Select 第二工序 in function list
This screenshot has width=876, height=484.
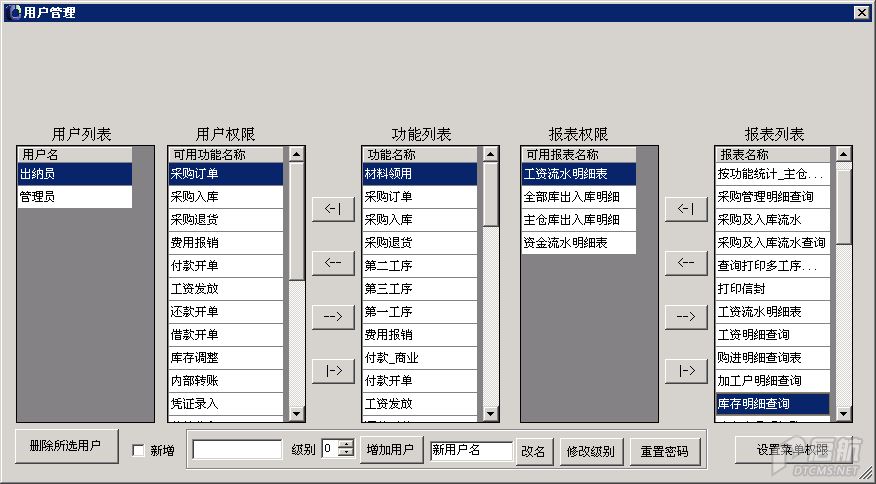tap(420, 265)
